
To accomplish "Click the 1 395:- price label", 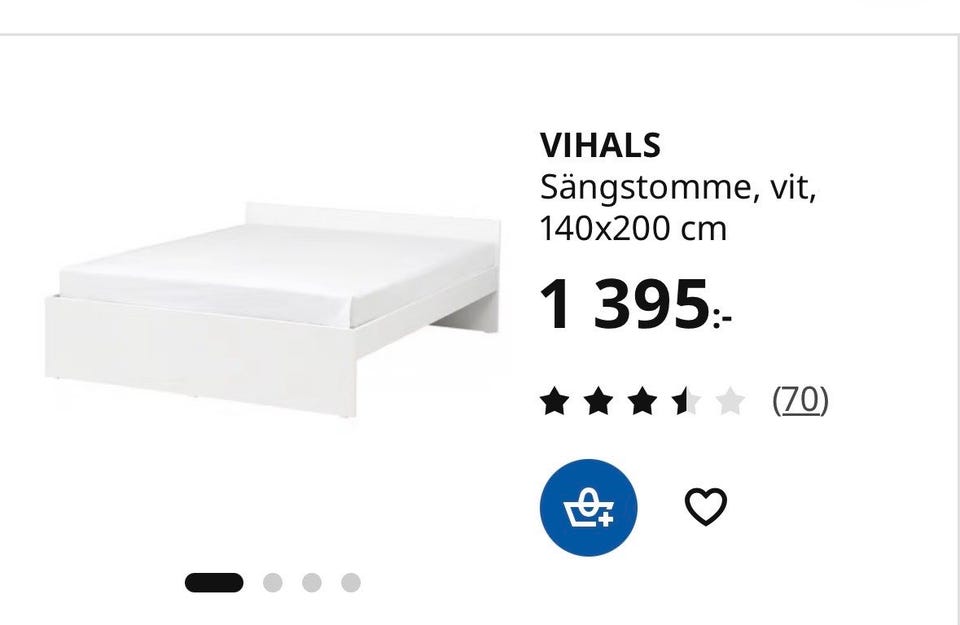I will [636, 305].
